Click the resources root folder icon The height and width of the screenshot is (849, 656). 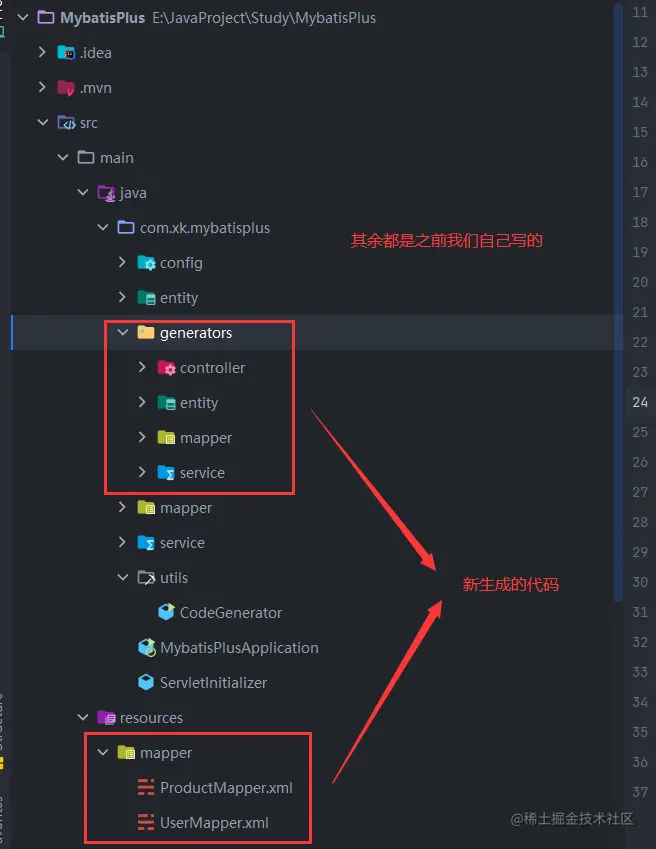point(106,717)
